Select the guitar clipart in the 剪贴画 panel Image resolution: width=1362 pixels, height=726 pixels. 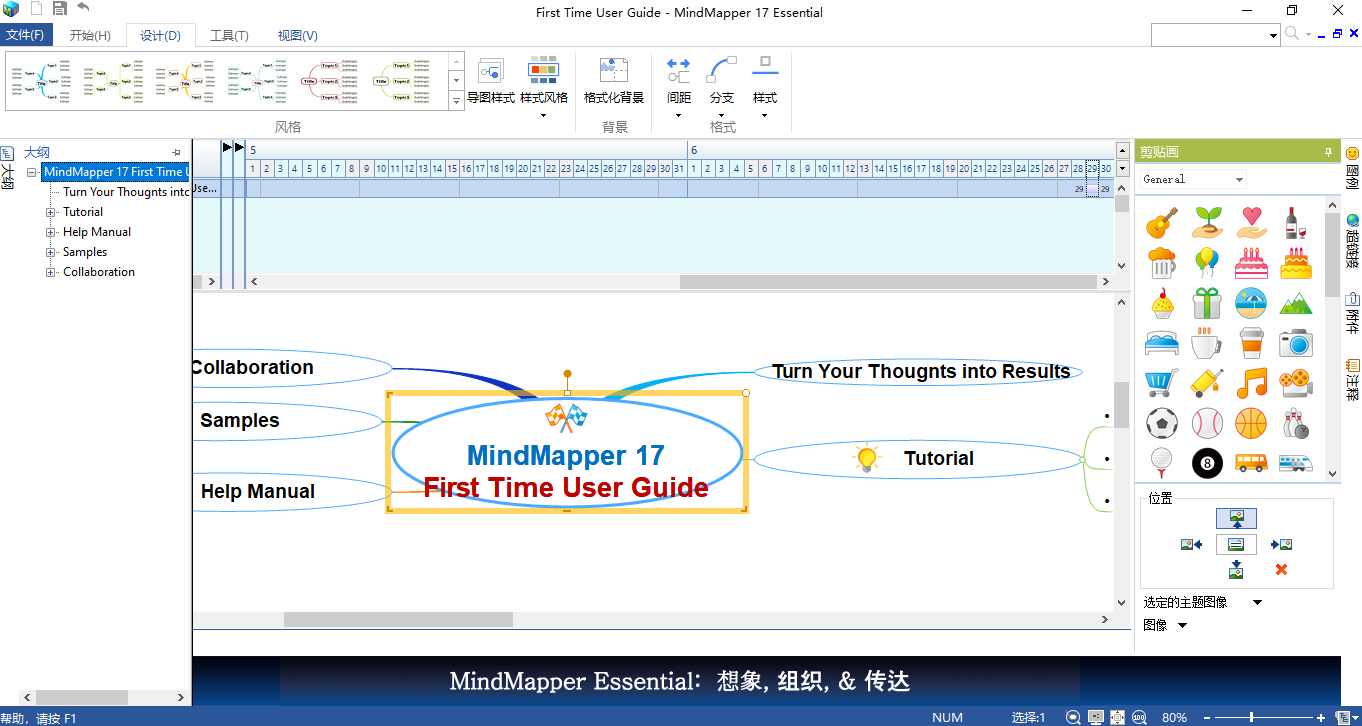1161,222
